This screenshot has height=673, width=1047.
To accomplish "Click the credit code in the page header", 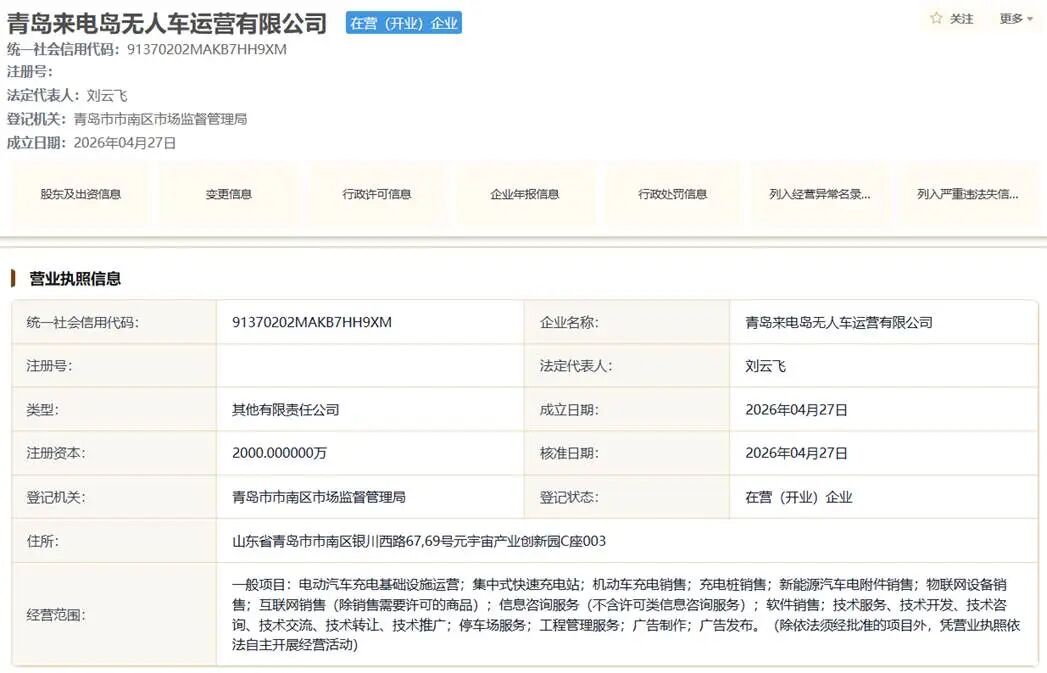I will click(206, 49).
